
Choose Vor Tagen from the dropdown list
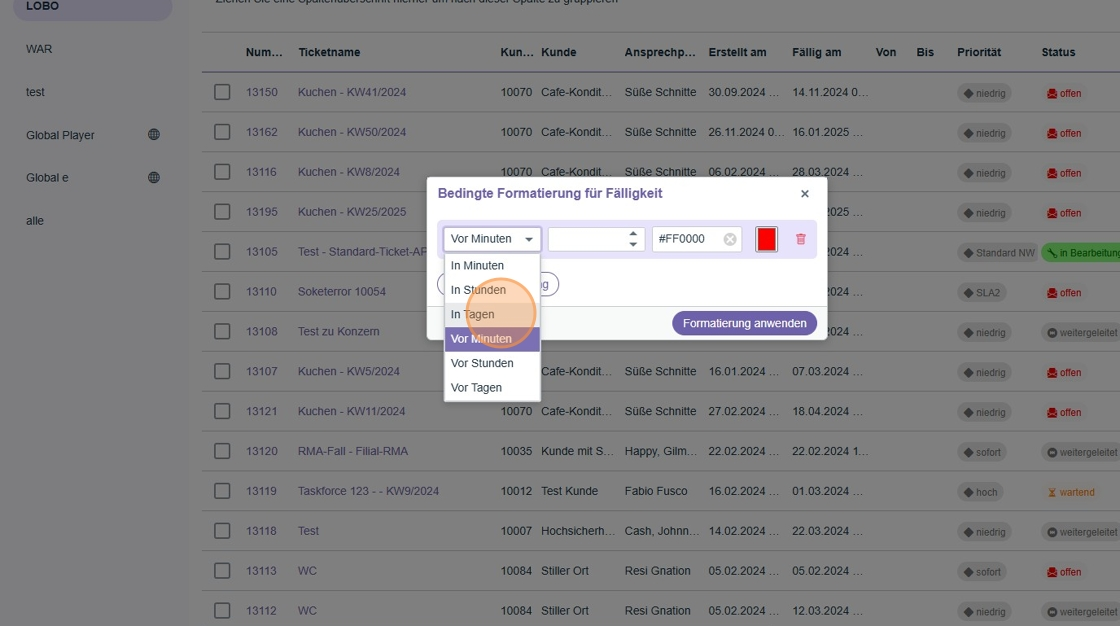(x=492, y=387)
